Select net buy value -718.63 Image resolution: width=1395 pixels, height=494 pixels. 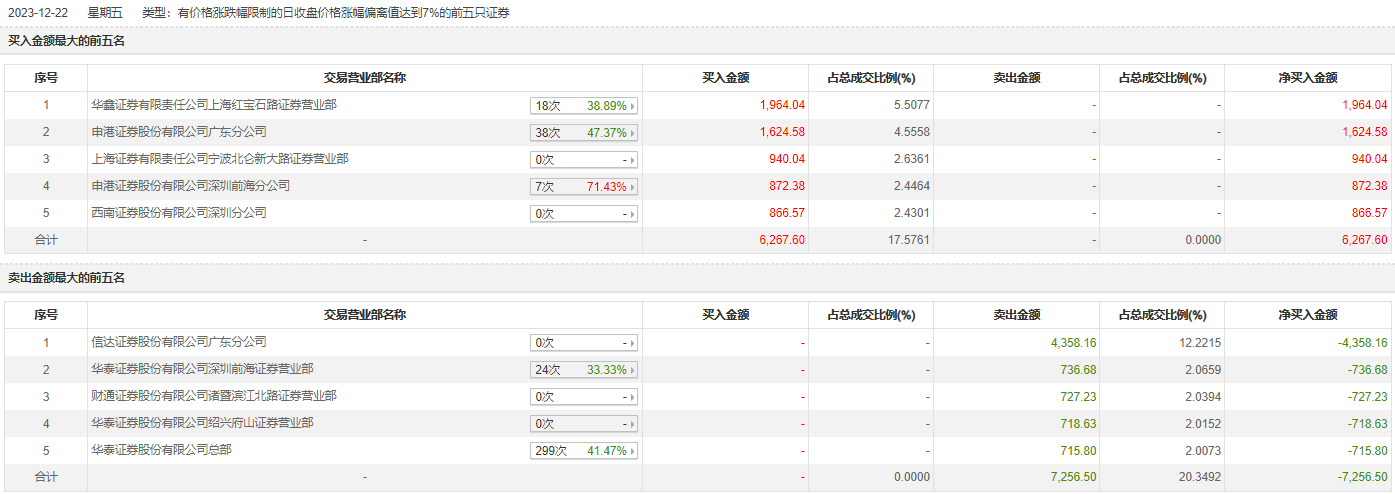point(1366,422)
